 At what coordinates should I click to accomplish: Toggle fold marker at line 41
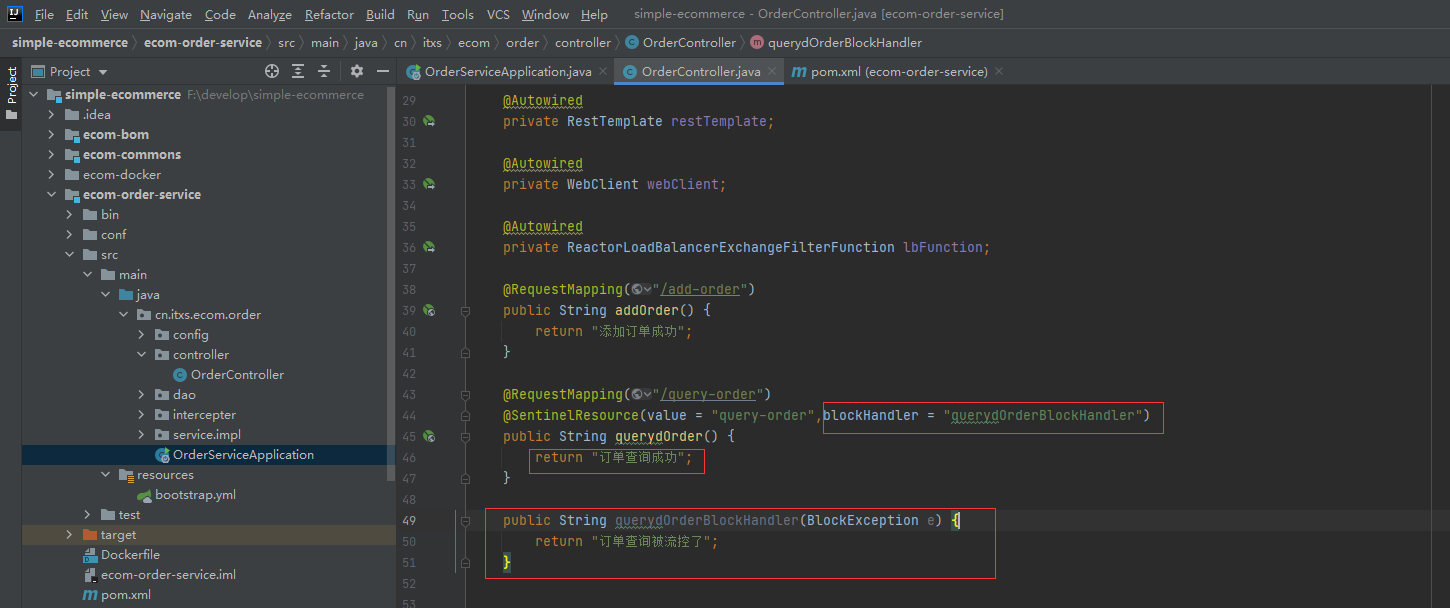click(465, 352)
